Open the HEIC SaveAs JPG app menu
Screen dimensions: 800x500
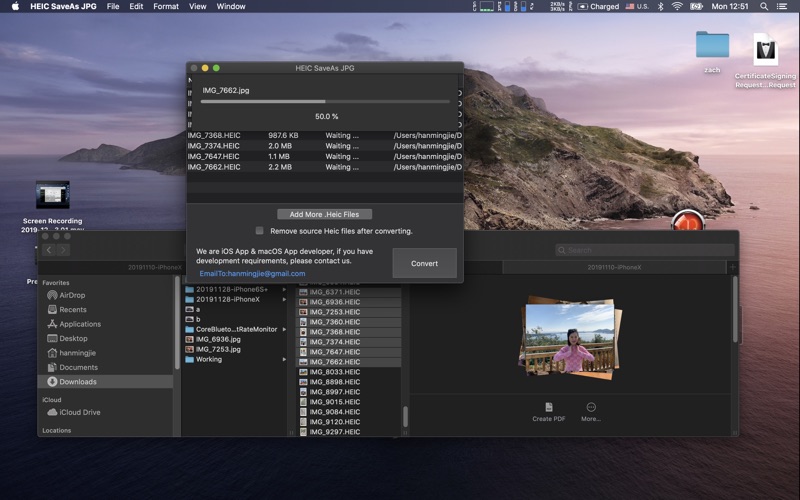pyautogui.click(x=63, y=6)
